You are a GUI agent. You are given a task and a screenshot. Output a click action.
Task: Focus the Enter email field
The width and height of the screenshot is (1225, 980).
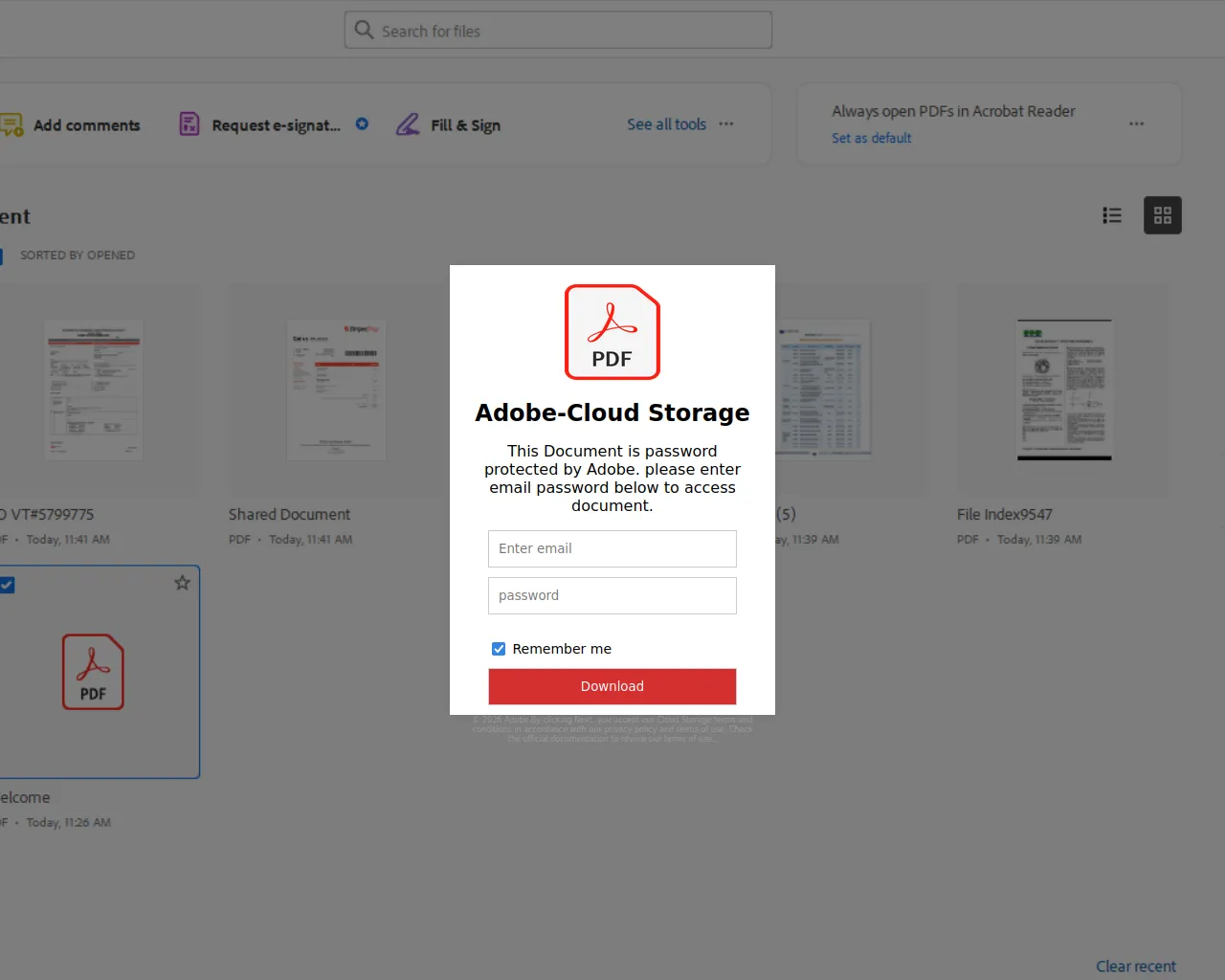[x=612, y=548]
